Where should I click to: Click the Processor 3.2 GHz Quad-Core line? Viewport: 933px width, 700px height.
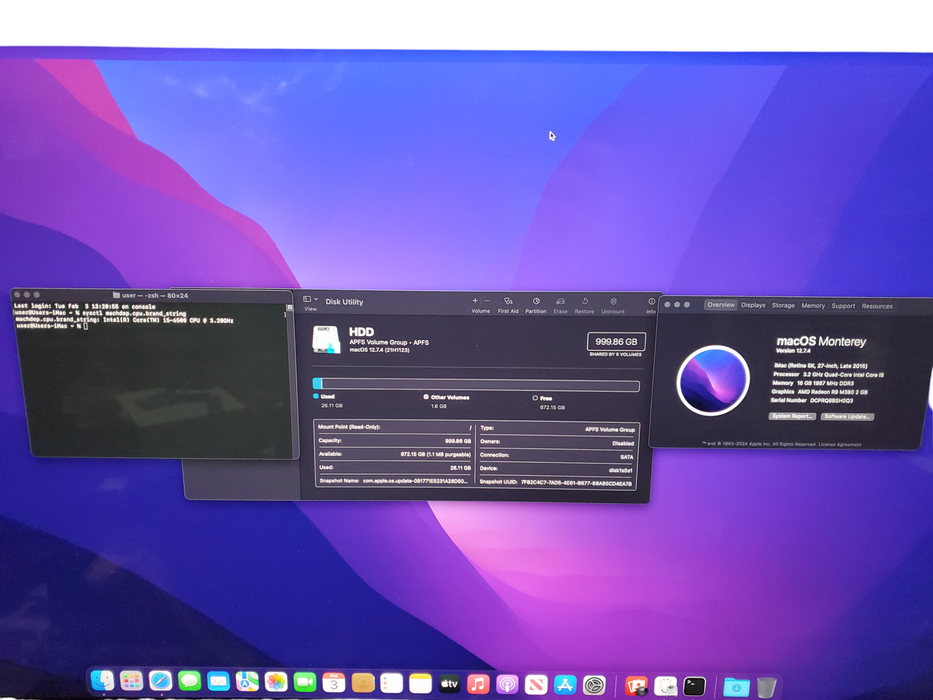[x=829, y=374]
